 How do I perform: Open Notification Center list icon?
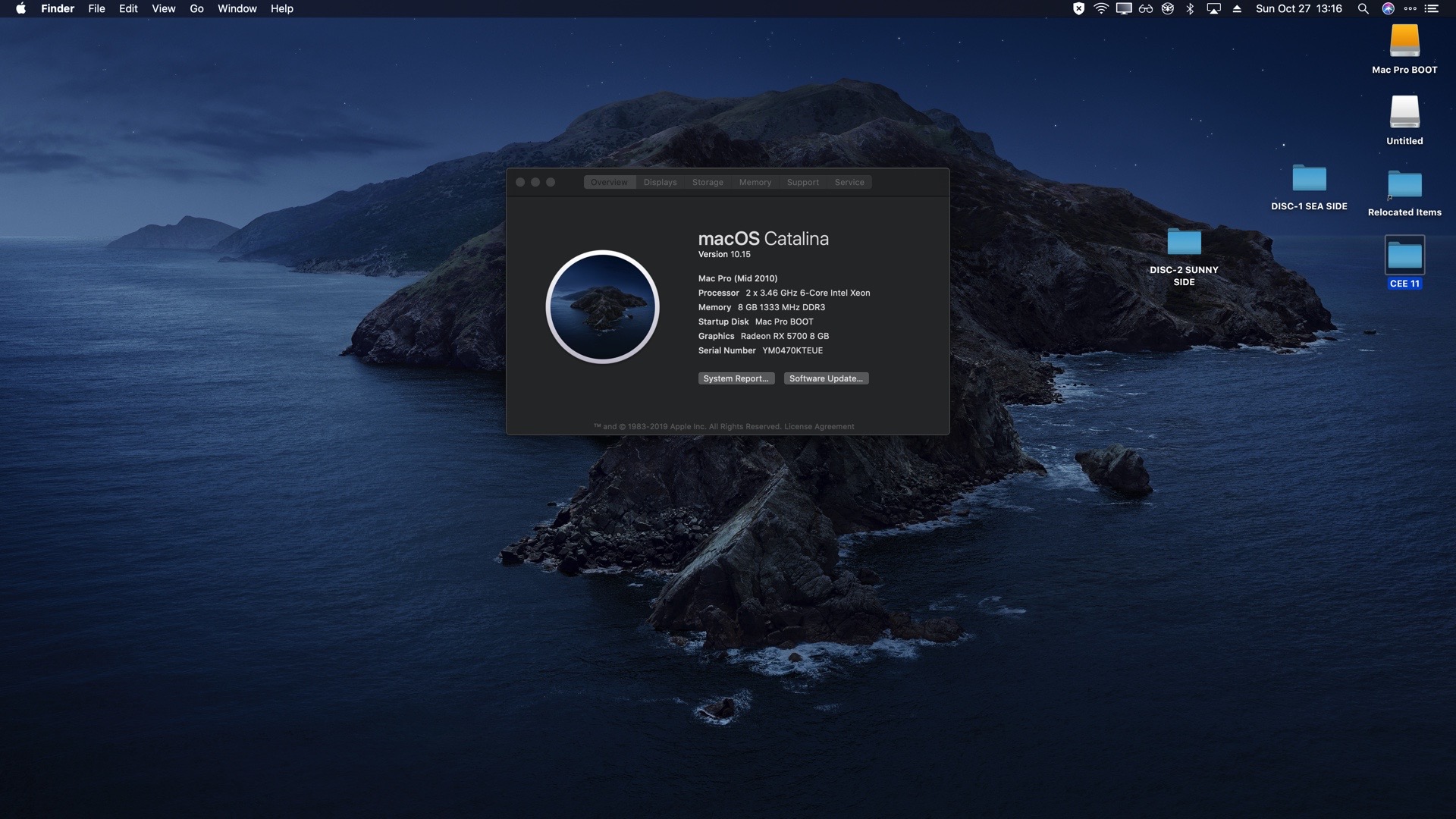[x=1432, y=8]
